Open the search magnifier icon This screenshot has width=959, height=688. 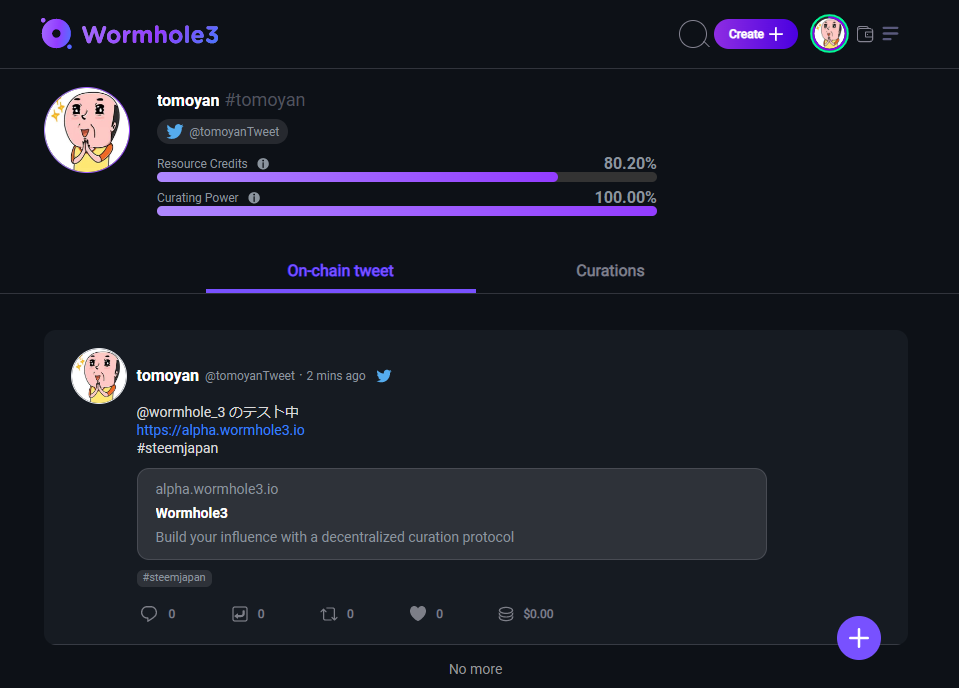[693, 34]
